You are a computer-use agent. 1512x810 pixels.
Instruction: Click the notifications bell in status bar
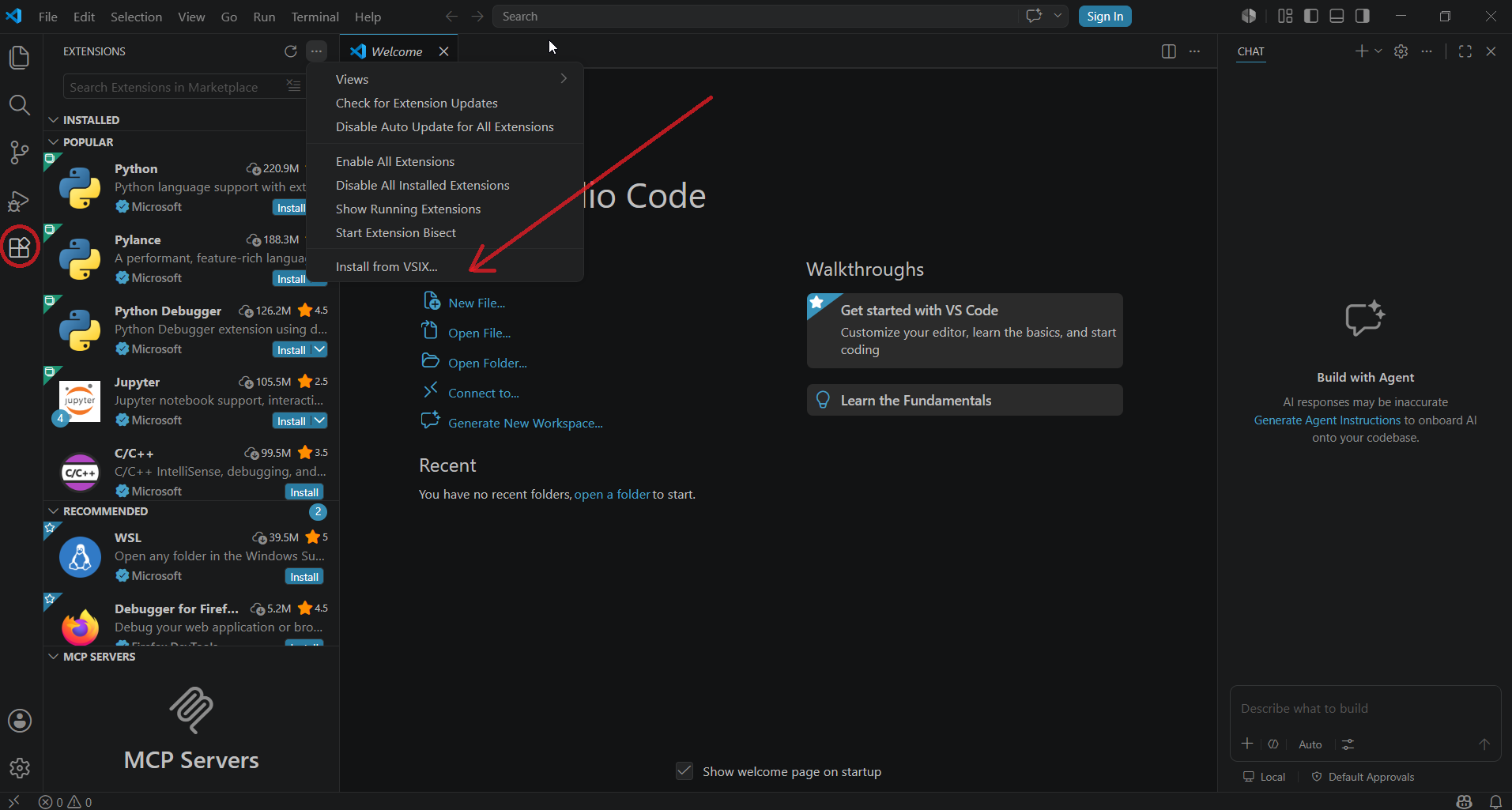click(1495, 801)
